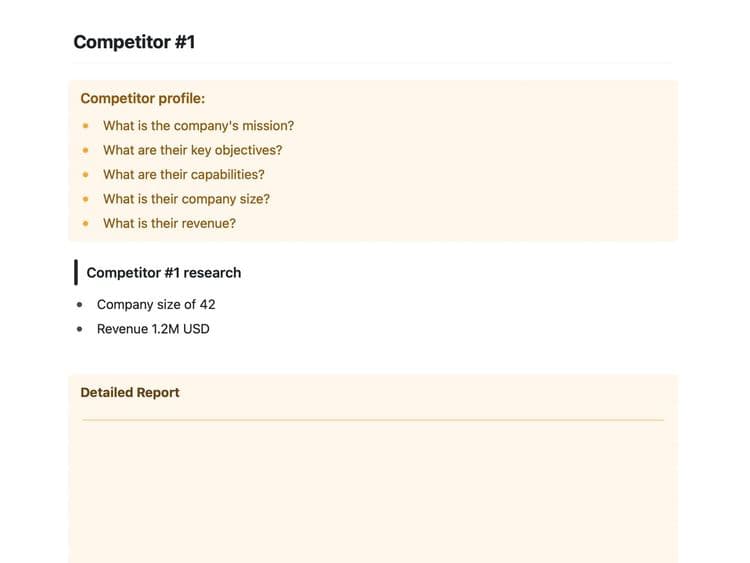The width and height of the screenshot is (750, 563).
Task: Click 'What are their capabilities?' line
Action: click(184, 175)
